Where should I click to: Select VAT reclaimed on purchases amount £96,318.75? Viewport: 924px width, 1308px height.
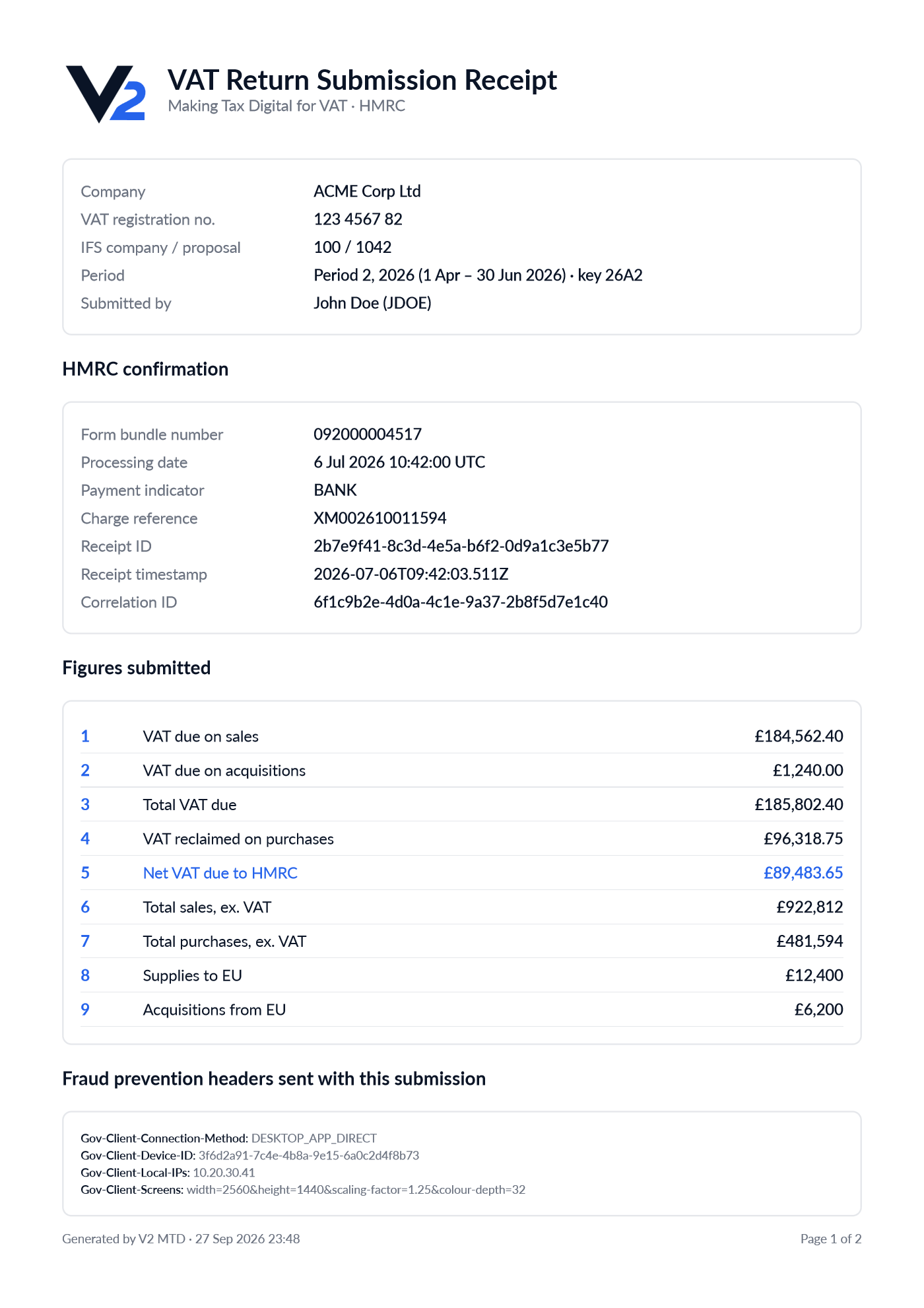(x=803, y=839)
